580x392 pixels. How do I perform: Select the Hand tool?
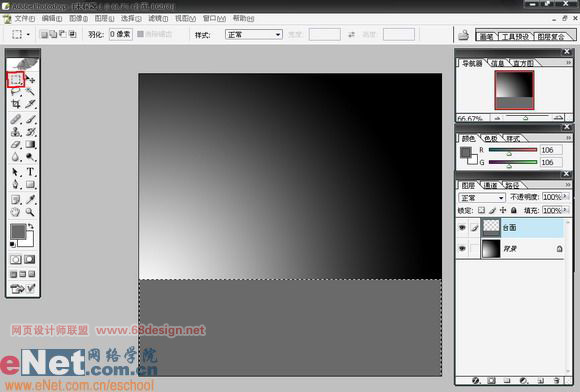(16, 212)
